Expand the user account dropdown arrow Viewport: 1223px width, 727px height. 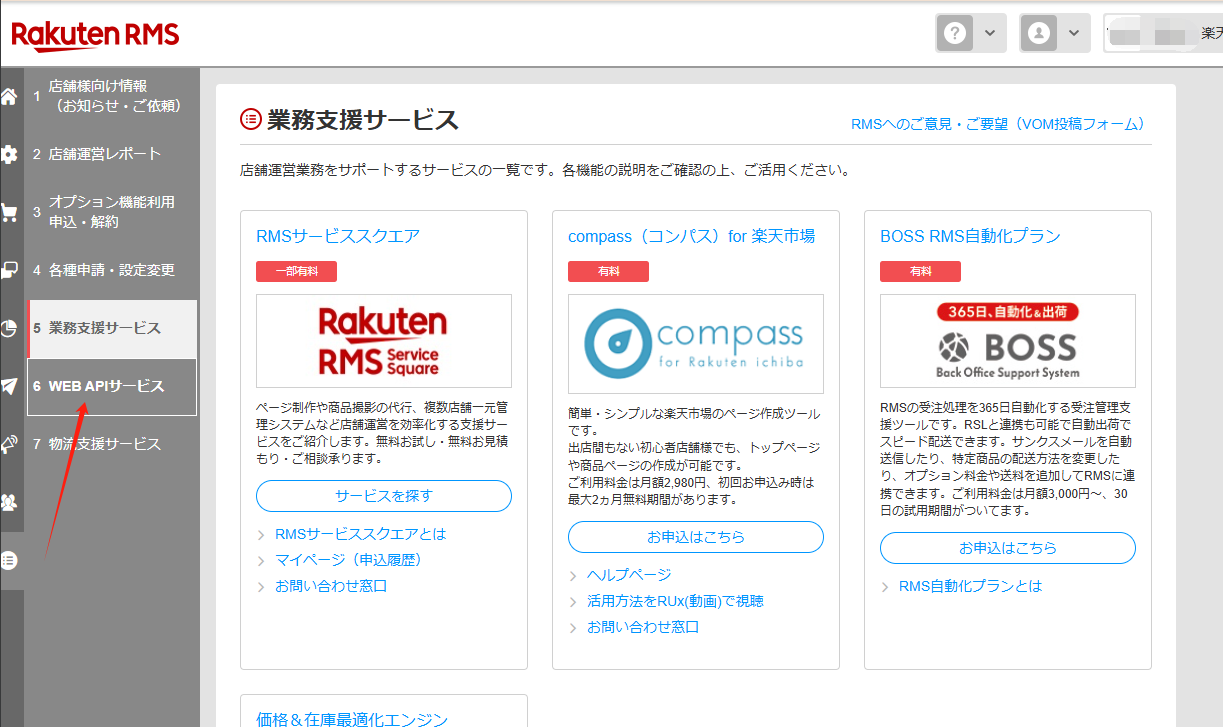coord(1073,33)
